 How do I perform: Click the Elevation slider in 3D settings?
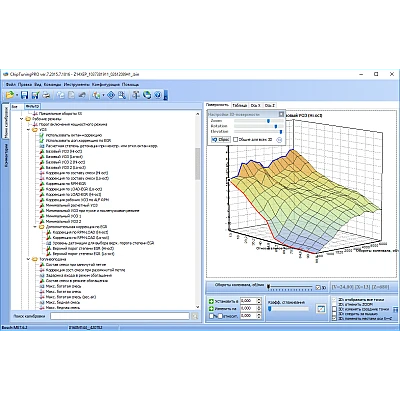[x=259, y=132]
